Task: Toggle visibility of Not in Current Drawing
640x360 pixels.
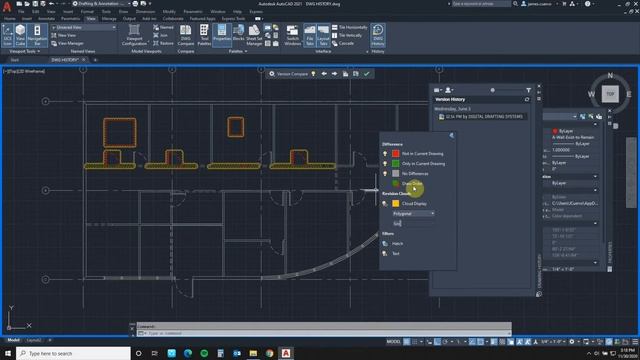Action: point(385,153)
